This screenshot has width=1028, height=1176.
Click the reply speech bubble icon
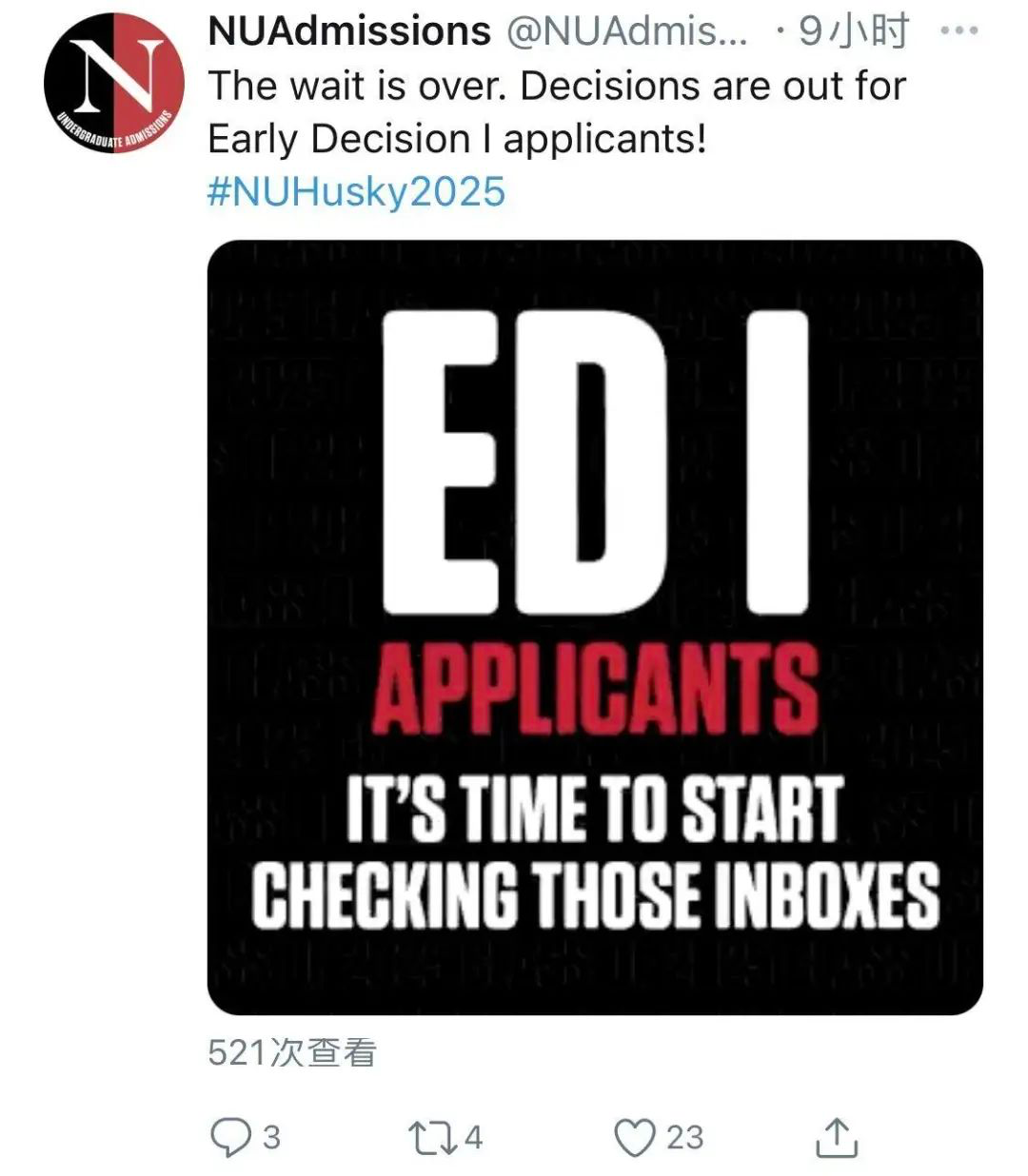pos(229,1137)
